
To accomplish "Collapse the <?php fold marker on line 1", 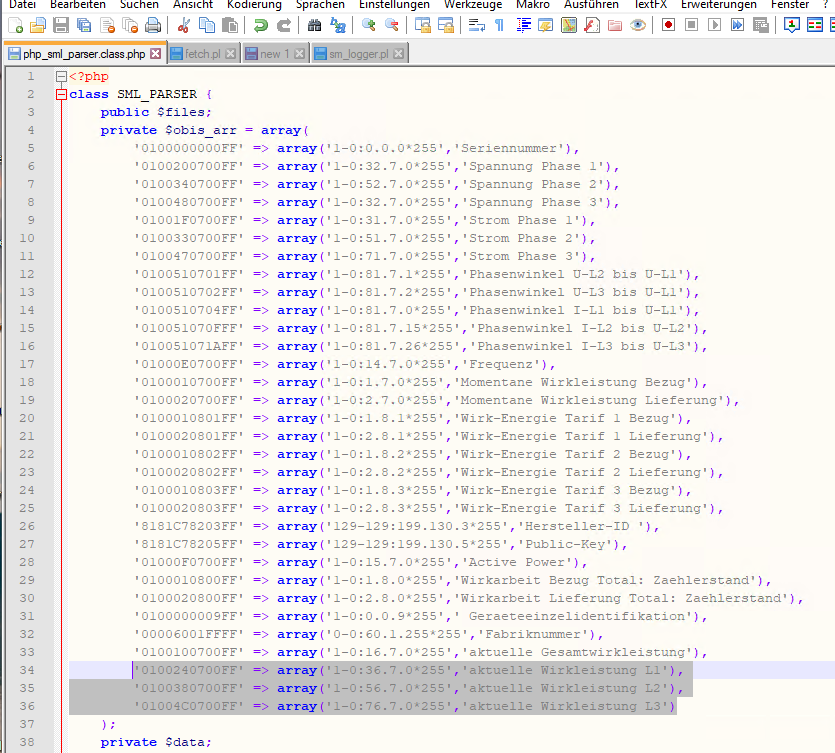I will 61,76.
